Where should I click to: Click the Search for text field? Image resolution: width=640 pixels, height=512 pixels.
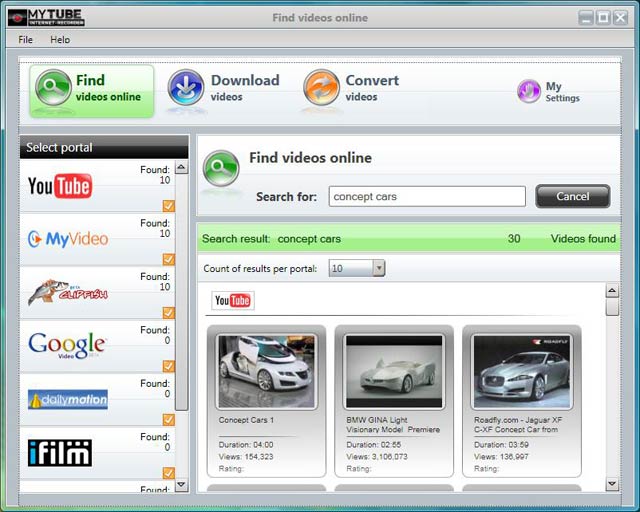[x=427, y=196]
